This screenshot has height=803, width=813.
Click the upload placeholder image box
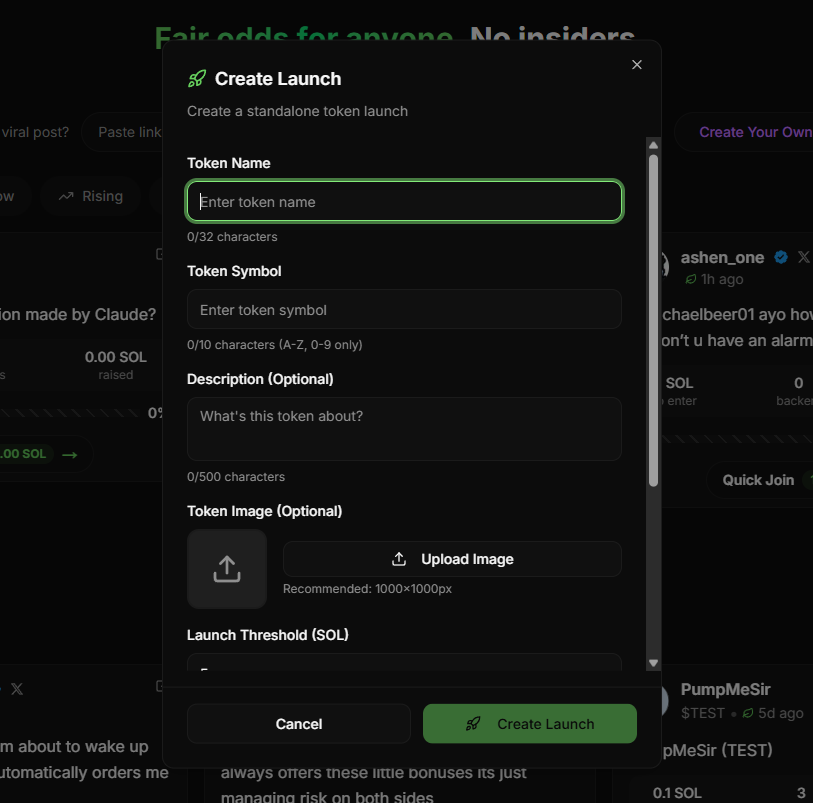[227, 569]
